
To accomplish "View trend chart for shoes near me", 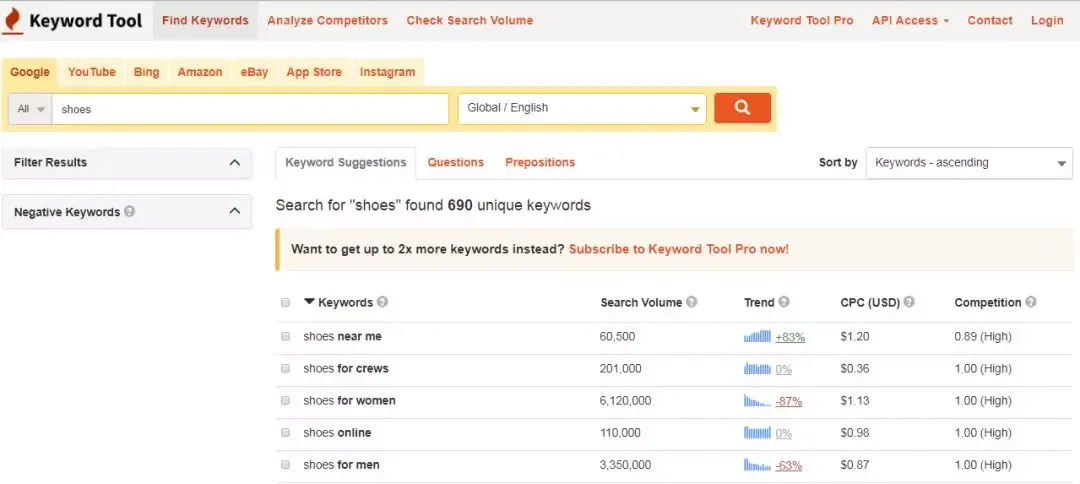I will click(757, 337).
